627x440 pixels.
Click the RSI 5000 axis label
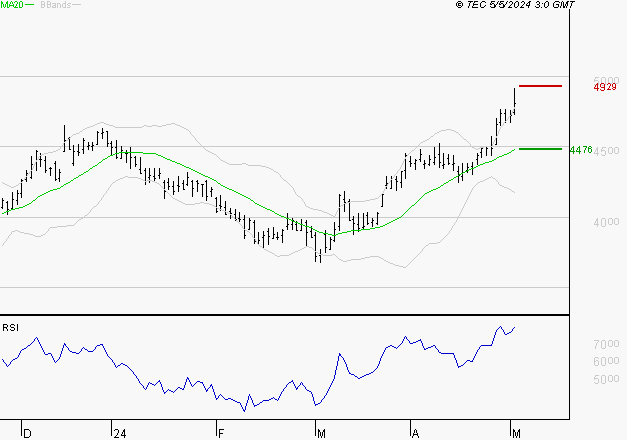coord(606,379)
